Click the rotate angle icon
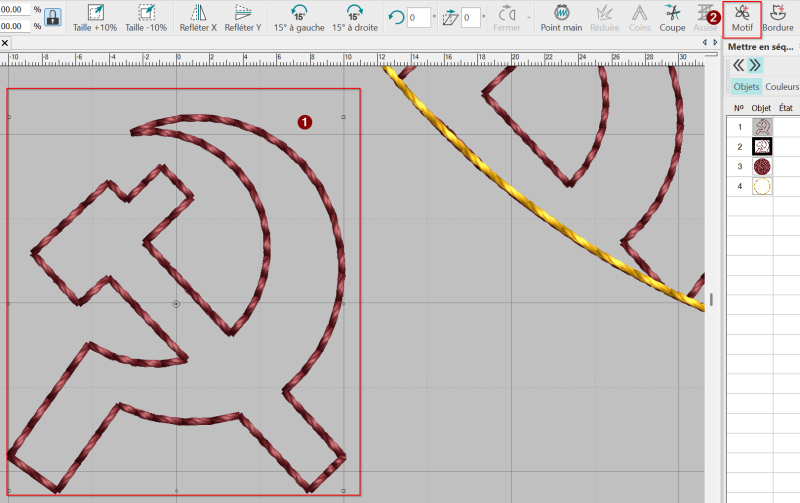Image resolution: width=800 pixels, height=503 pixels. point(396,17)
